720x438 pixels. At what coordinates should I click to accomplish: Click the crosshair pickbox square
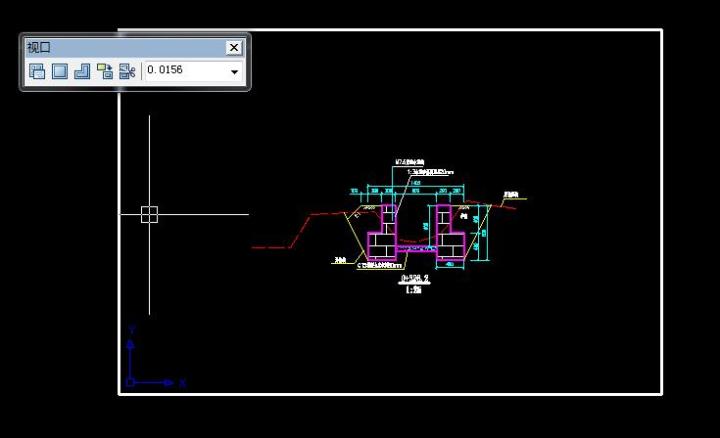click(x=149, y=214)
